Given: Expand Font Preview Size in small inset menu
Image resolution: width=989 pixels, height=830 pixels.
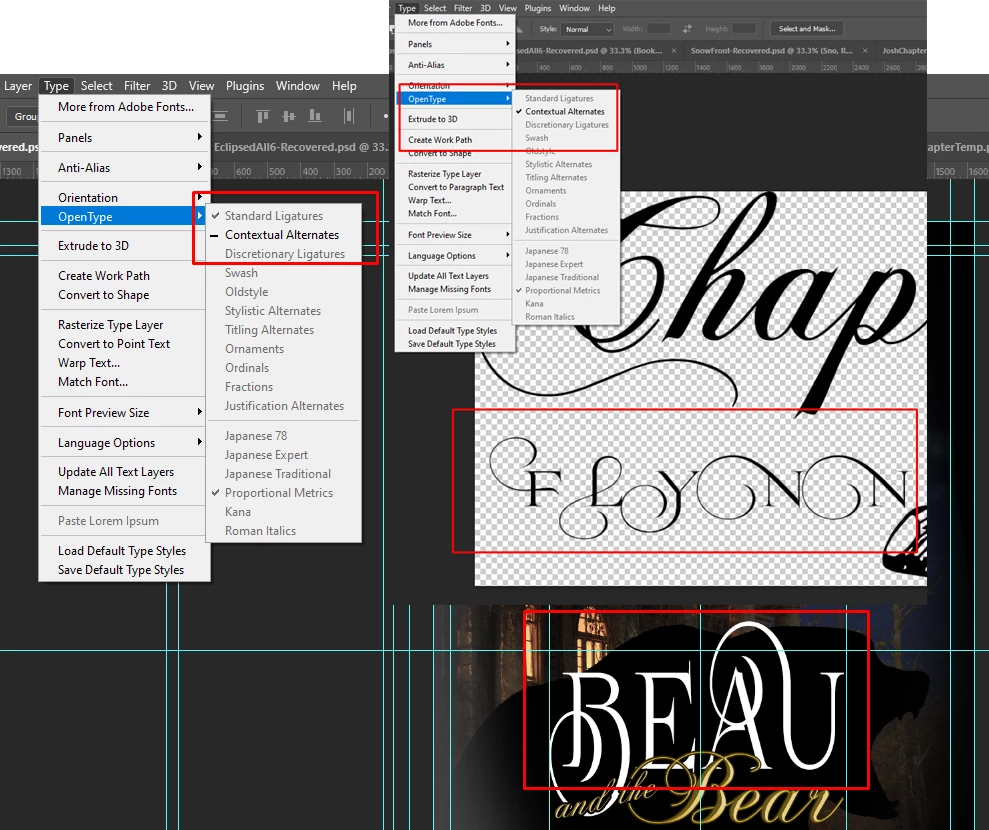Looking at the screenshot, I should pyautogui.click(x=507, y=234).
